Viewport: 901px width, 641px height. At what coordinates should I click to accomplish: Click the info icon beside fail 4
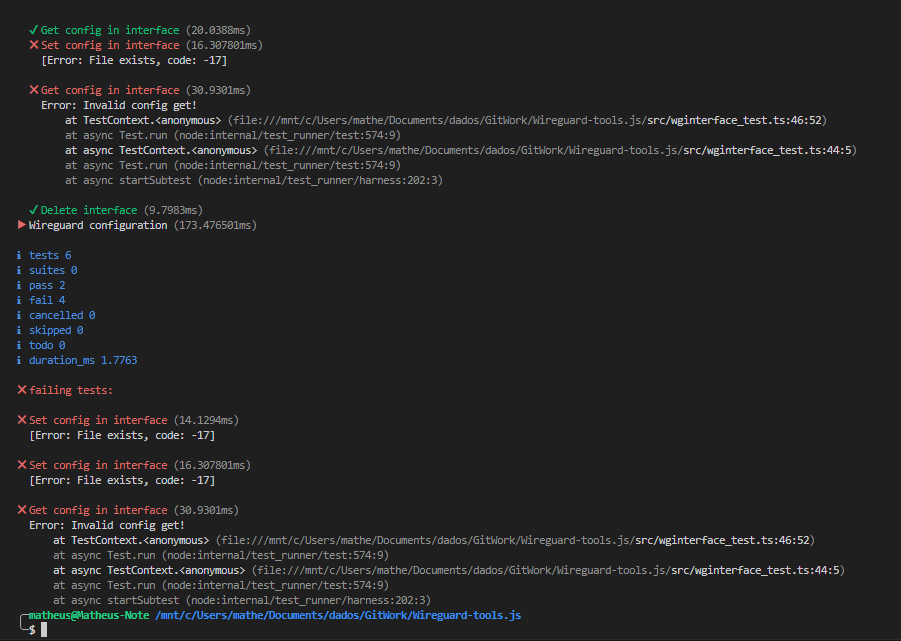tap(21, 300)
